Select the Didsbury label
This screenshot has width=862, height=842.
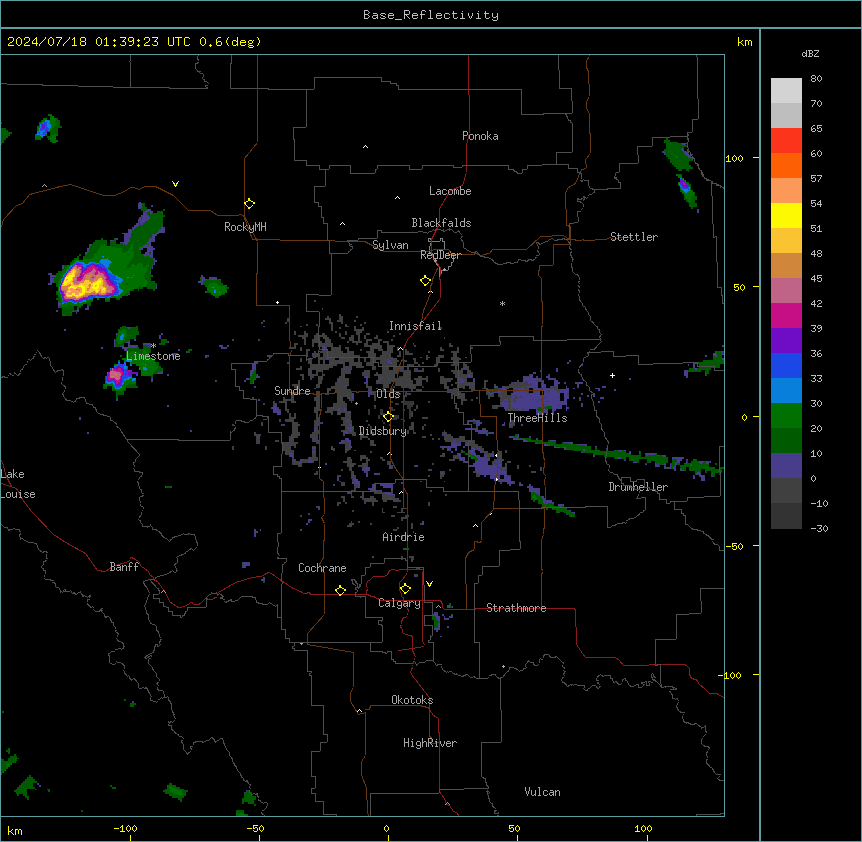[383, 431]
